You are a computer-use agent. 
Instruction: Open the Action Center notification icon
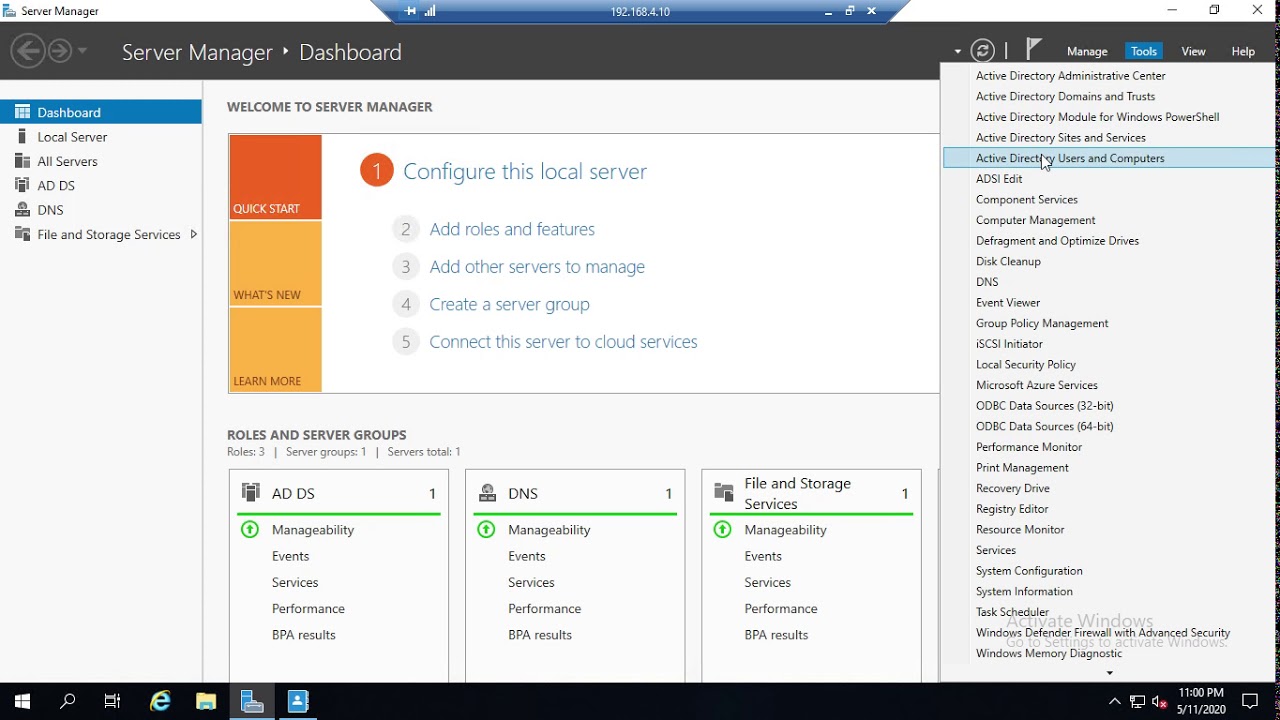tap(1250, 701)
